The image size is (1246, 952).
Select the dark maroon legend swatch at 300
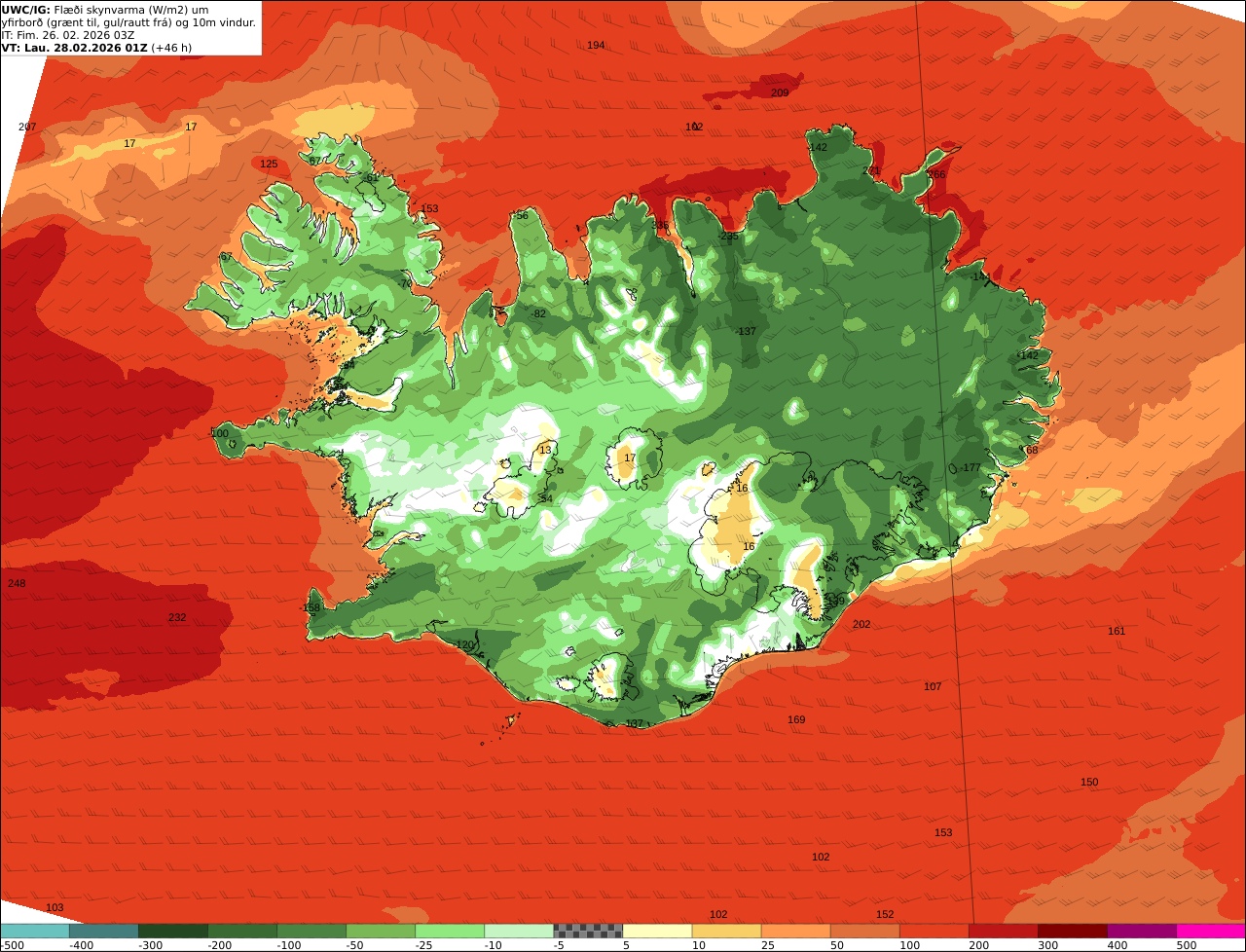(x=1071, y=932)
